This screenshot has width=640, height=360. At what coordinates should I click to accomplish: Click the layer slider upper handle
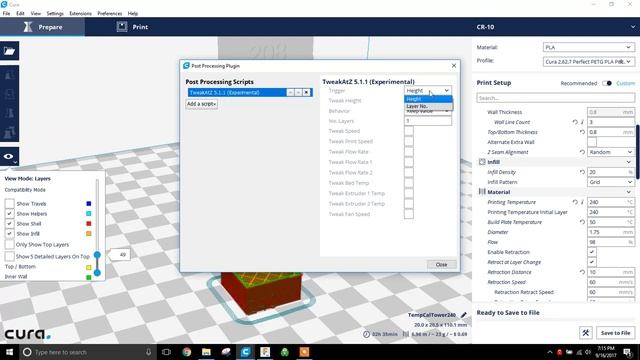point(97,255)
